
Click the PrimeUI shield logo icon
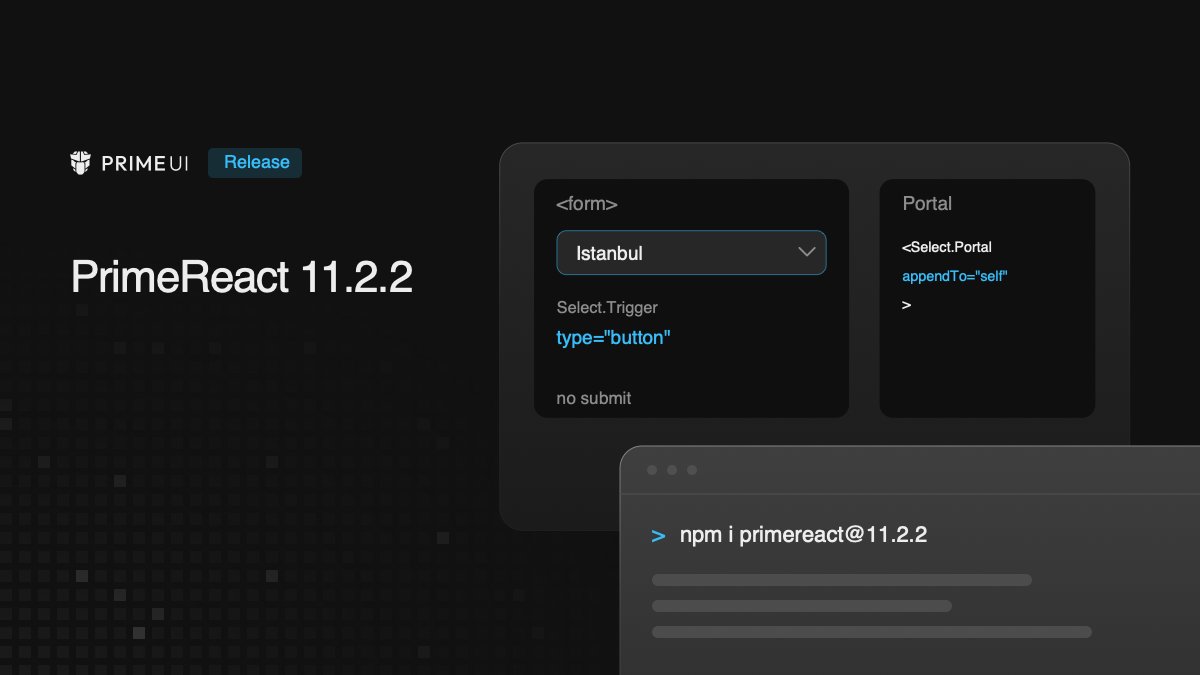(82, 163)
